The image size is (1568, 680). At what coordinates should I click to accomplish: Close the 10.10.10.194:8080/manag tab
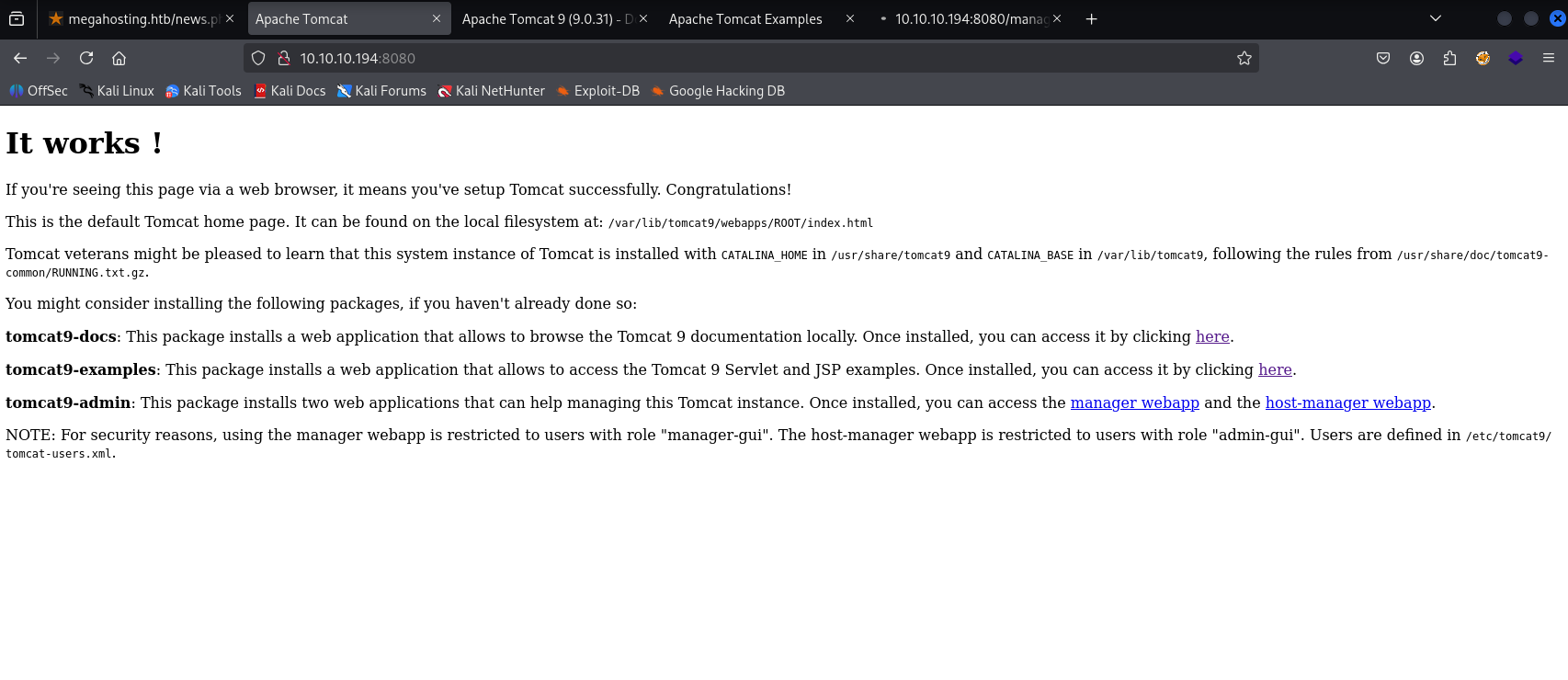(1057, 18)
